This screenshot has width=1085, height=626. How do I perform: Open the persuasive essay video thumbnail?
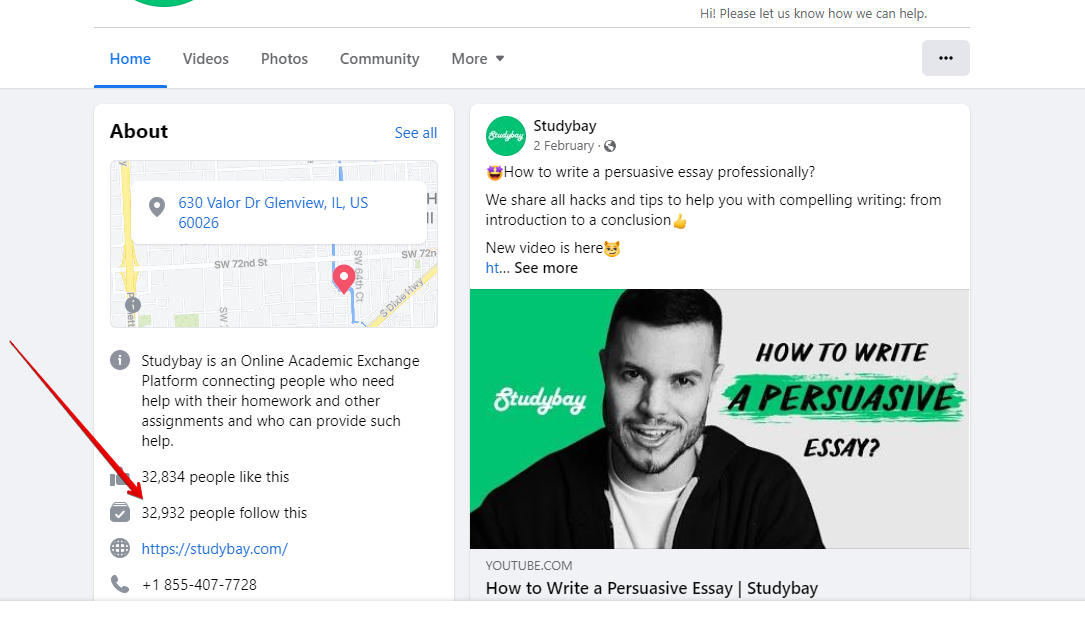pyautogui.click(x=720, y=418)
